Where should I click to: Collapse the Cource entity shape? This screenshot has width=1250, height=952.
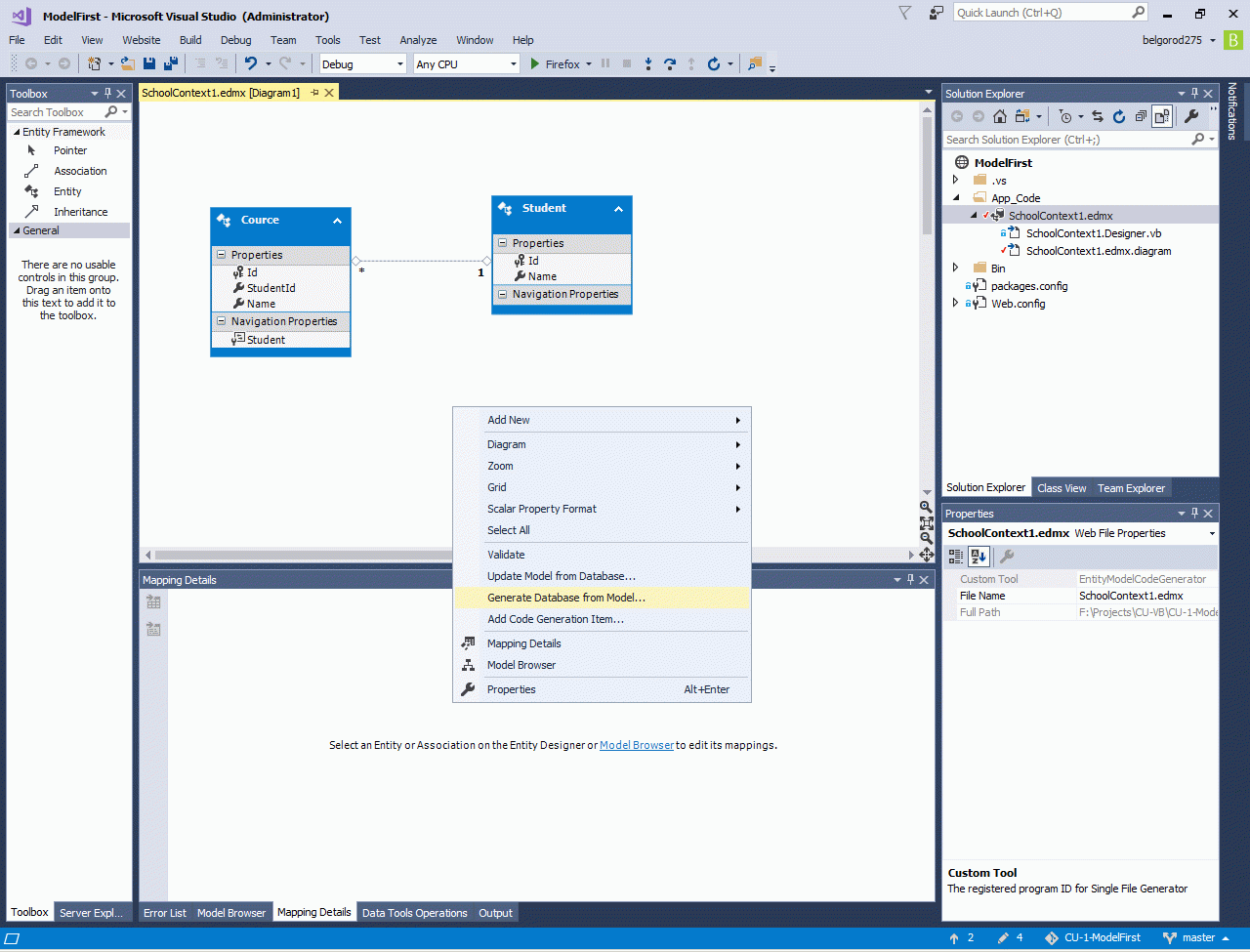(x=337, y=221)
